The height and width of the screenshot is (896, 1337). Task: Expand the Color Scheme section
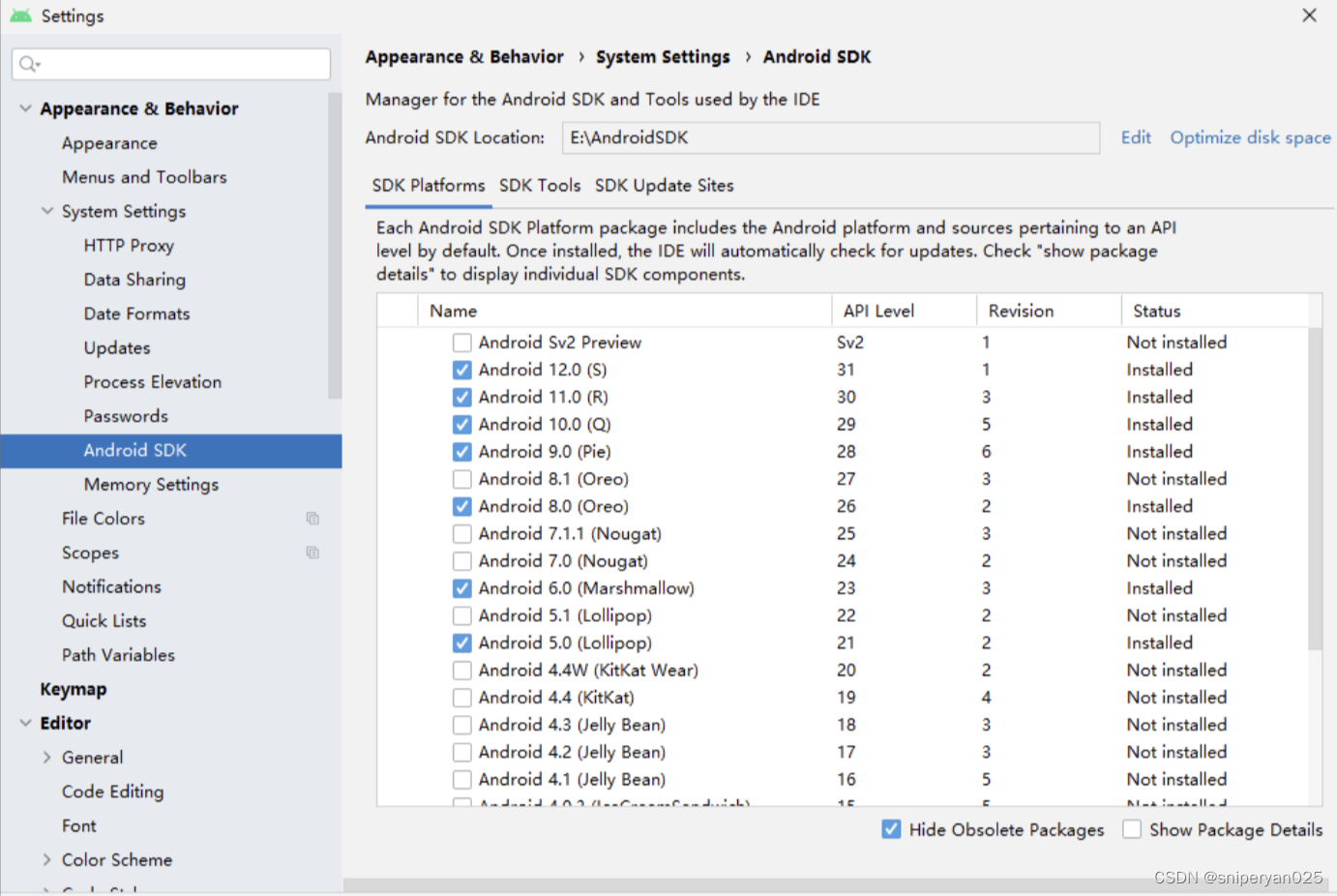[x=46, y=859]
